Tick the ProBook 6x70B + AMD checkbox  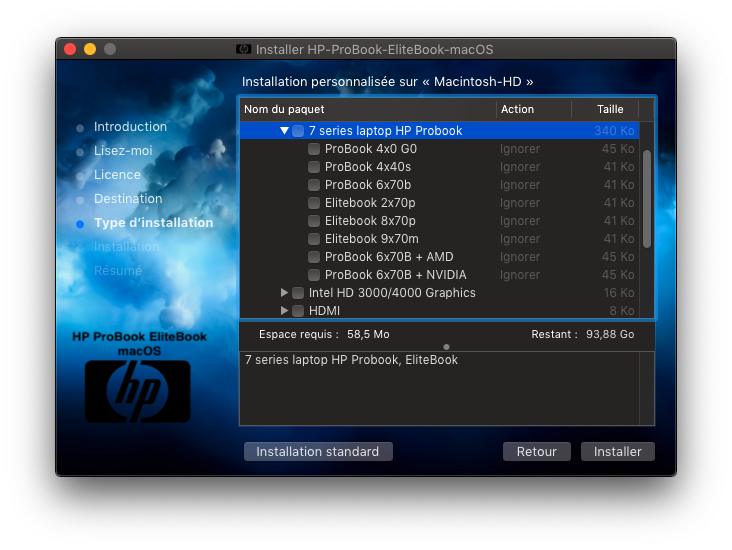pos(314,257)
